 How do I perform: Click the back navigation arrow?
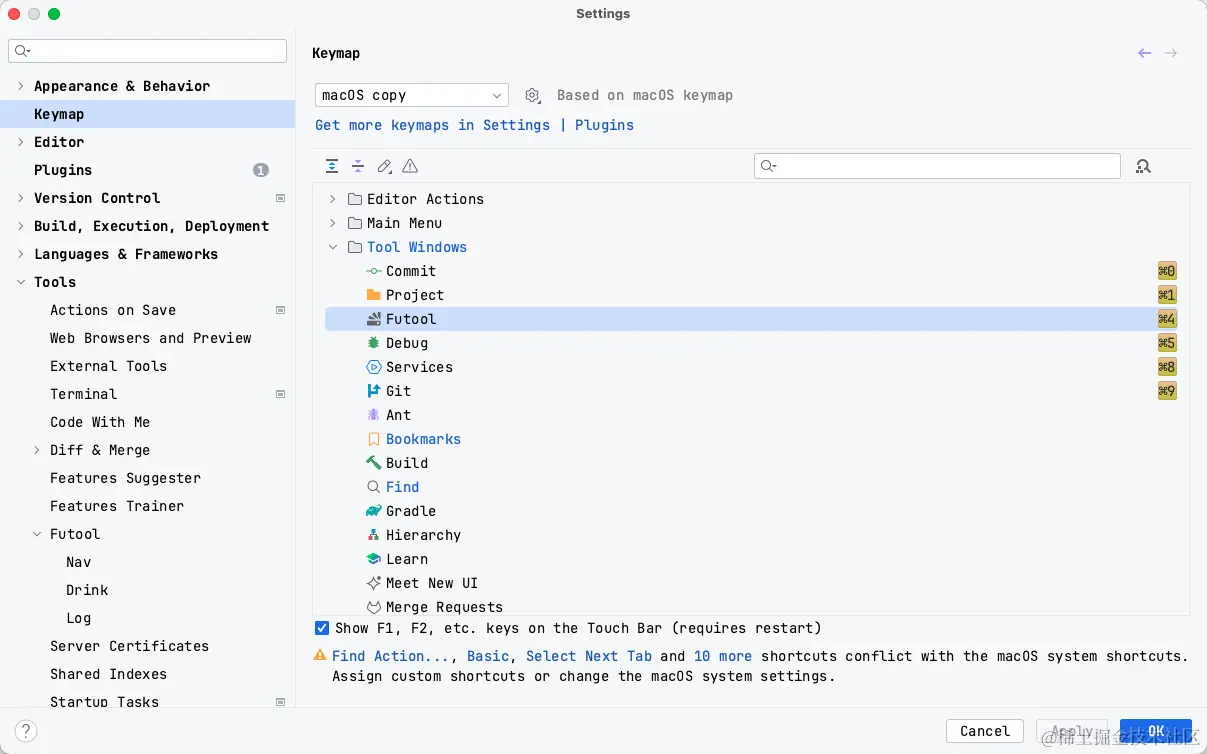(x=1144, y=53)
